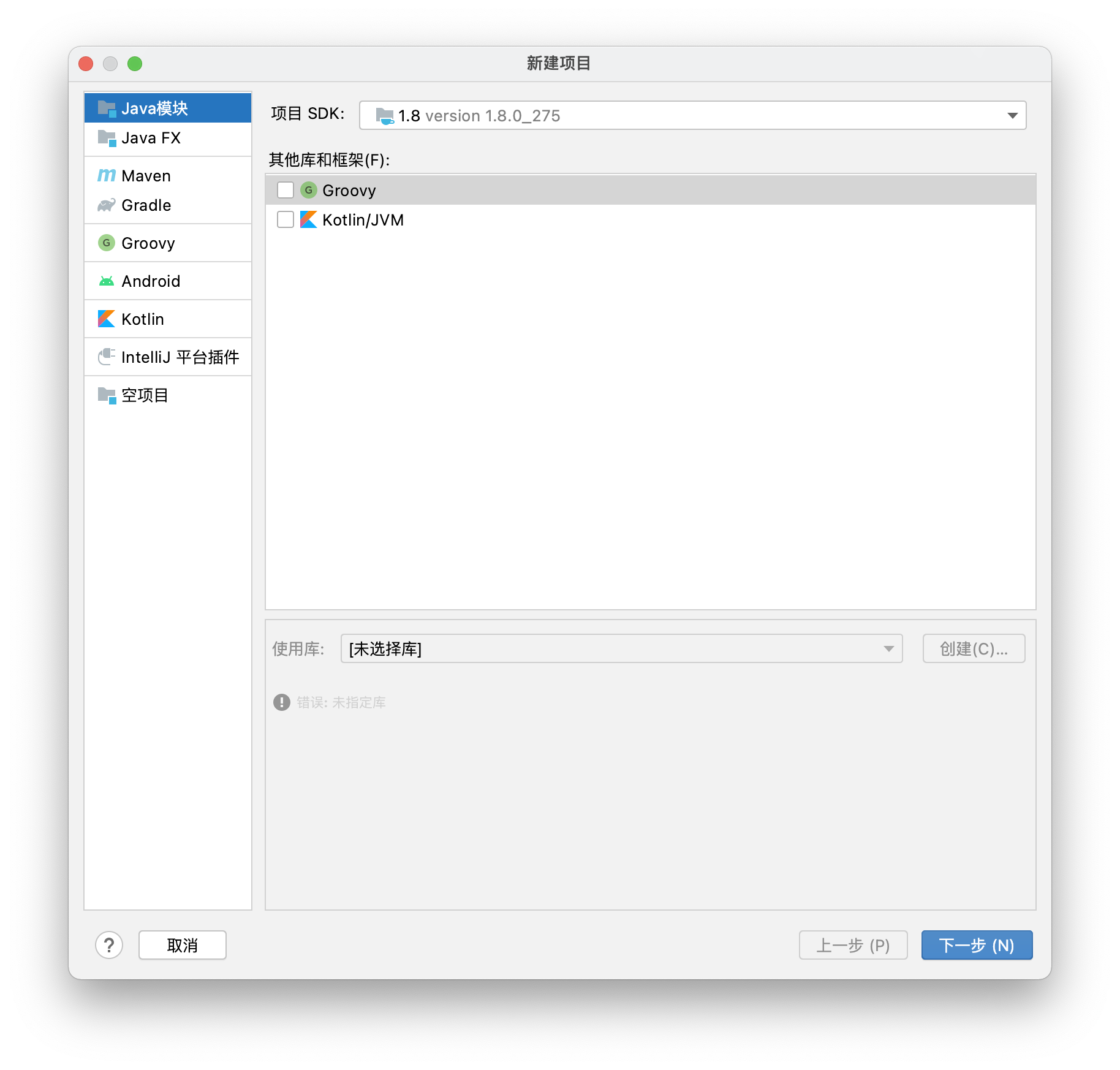Screen dimensions: 1120x1070
Task: Select Groovy in the left sidebar
Action: [x=167, y=243]
